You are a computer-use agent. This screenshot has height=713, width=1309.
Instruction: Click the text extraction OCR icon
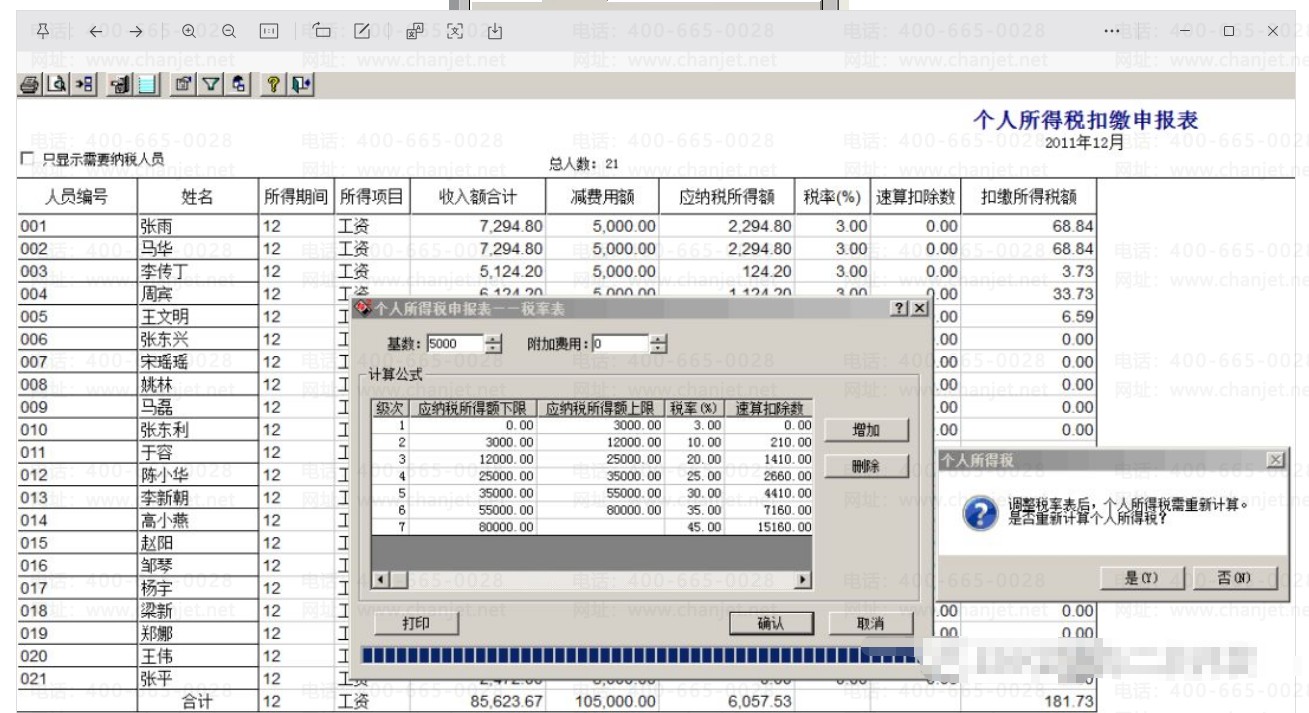coord(455,31)
